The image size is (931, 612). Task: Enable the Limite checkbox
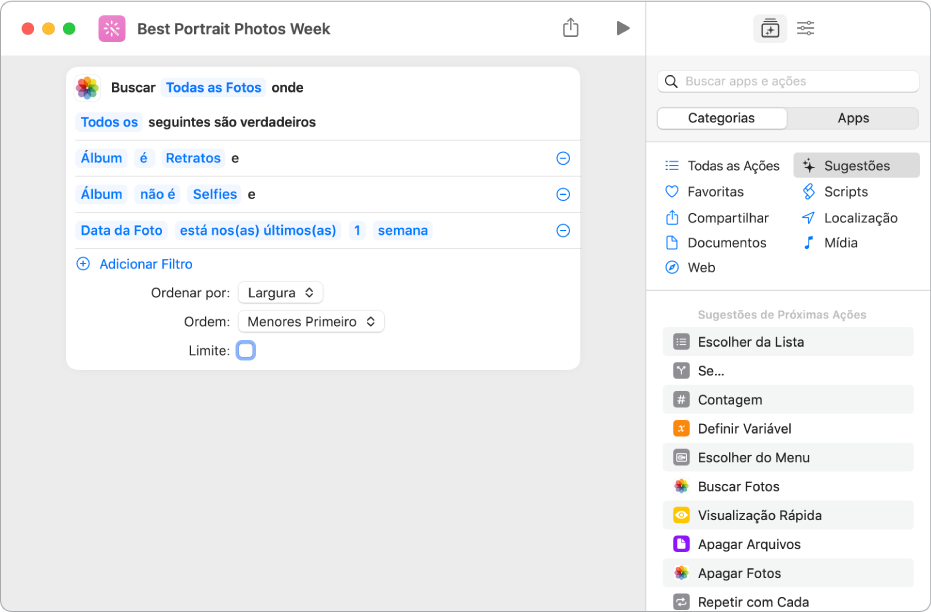(x=246, y=351)
